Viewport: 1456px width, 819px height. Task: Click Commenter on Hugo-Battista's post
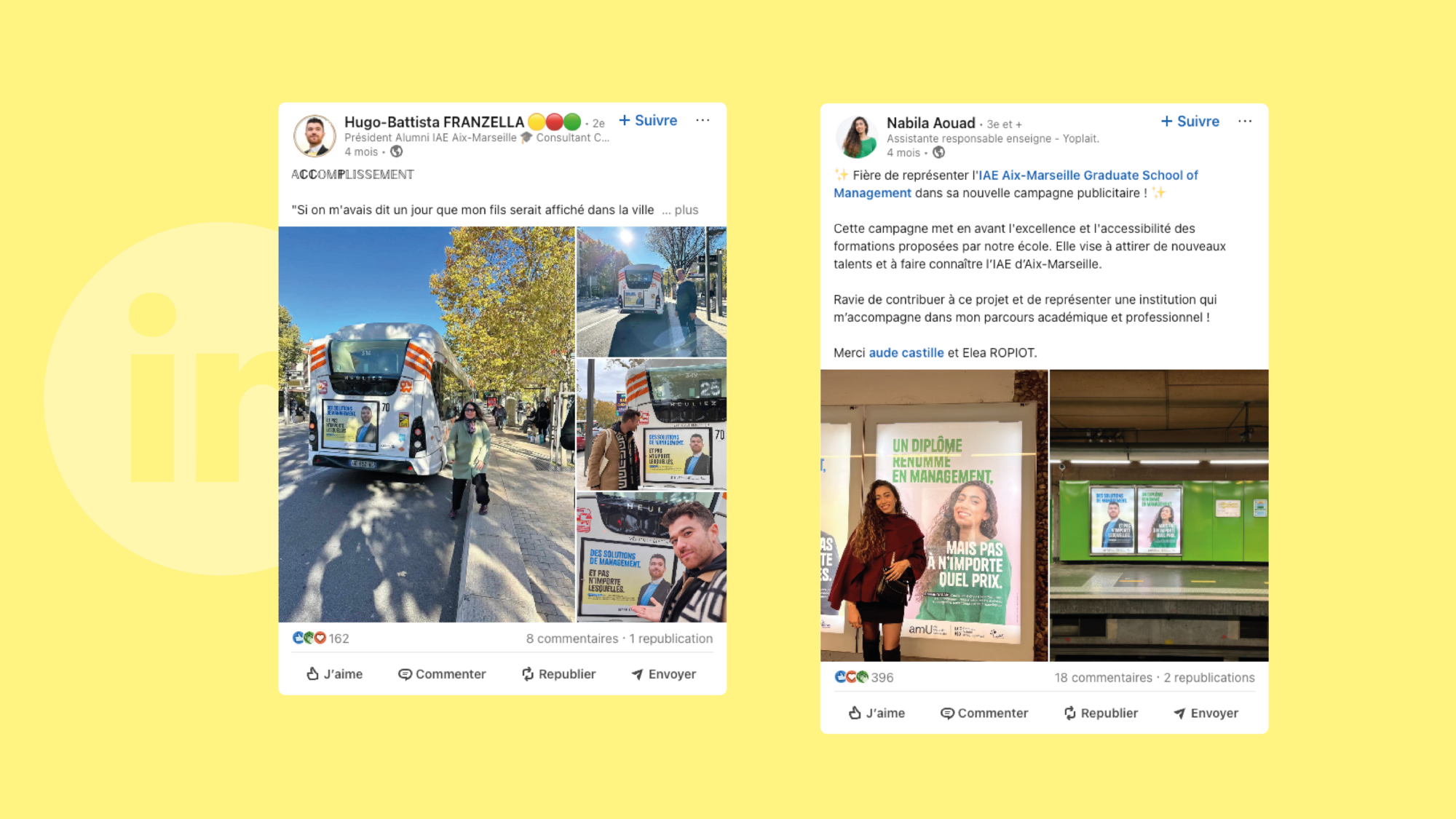coord(442,674)
